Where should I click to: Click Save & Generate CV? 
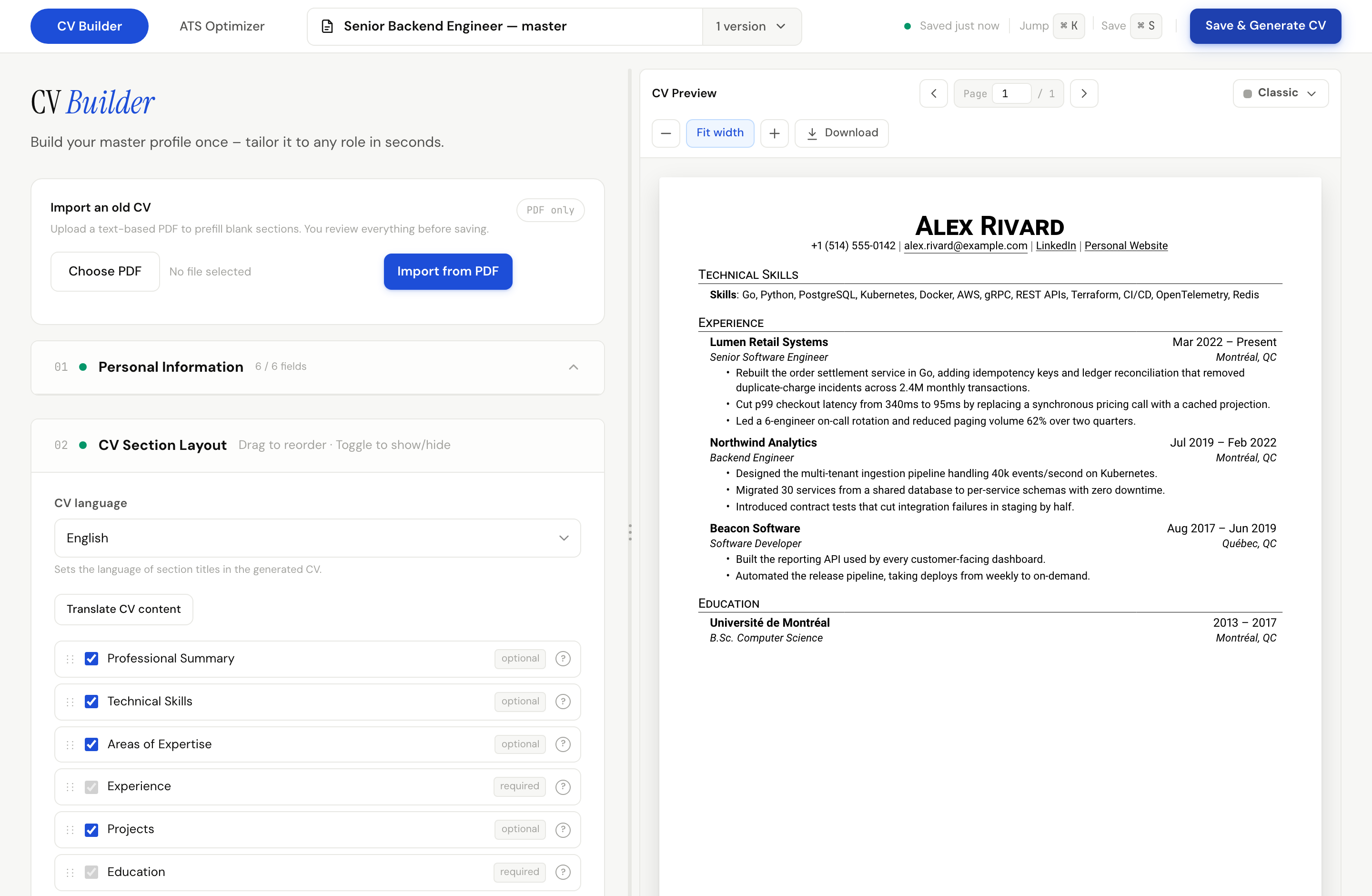point(1265,26)
